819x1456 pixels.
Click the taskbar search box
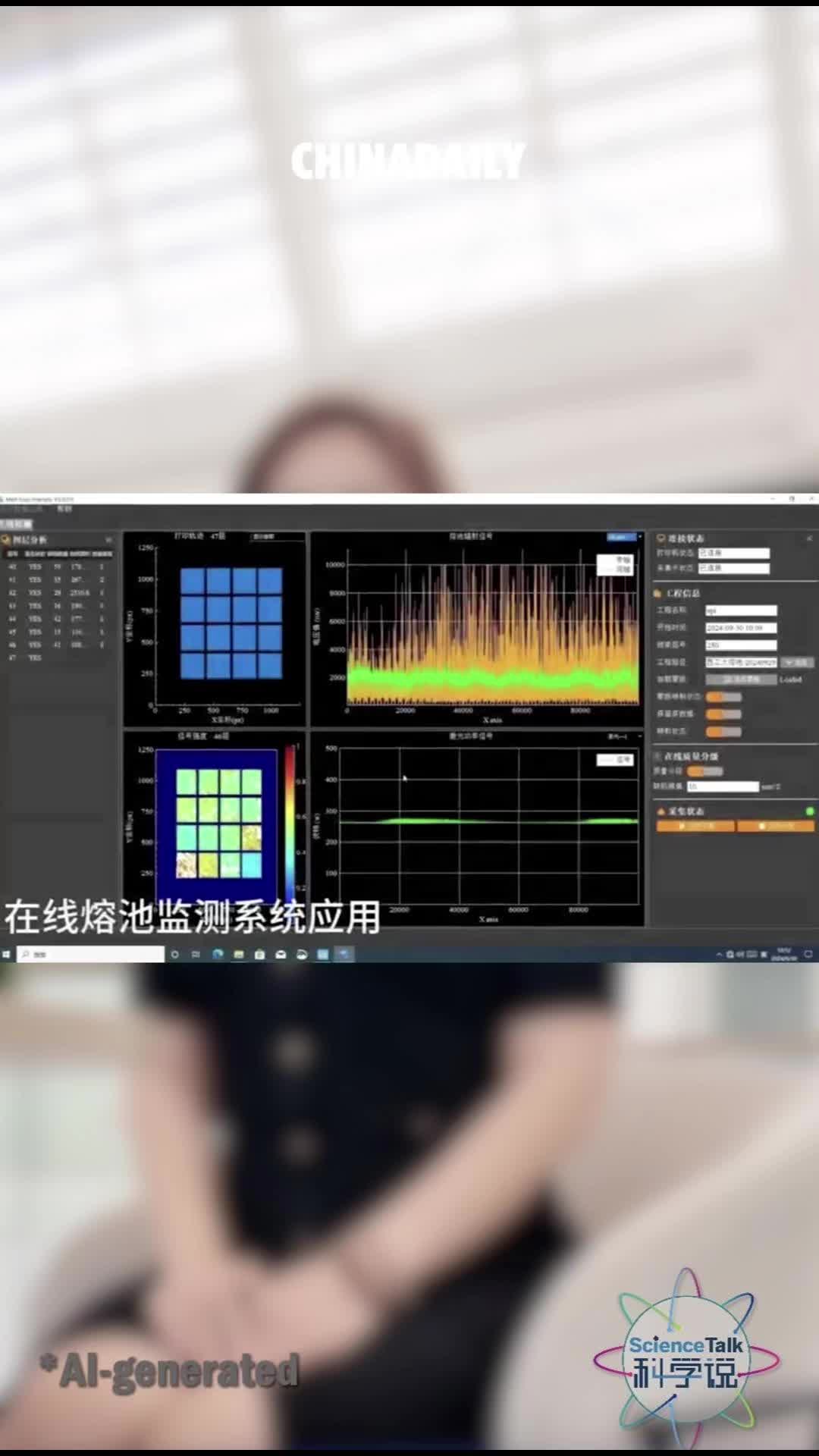pyautogui.click(x=91, y=954)
